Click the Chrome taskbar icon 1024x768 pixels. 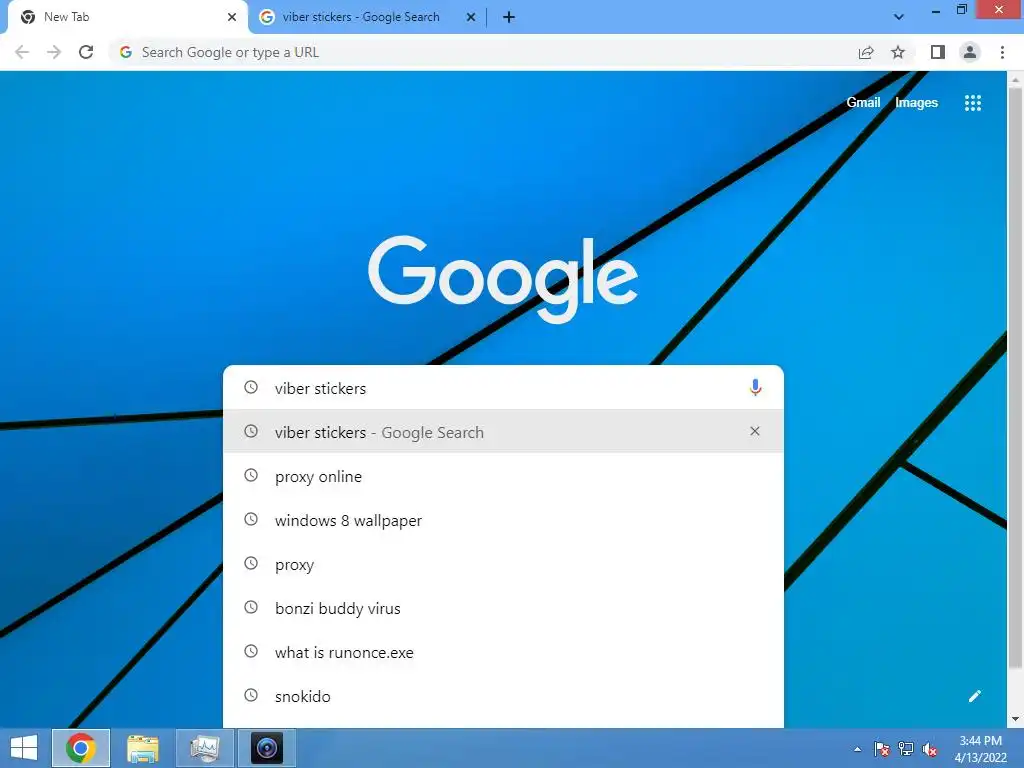(81, 748)
